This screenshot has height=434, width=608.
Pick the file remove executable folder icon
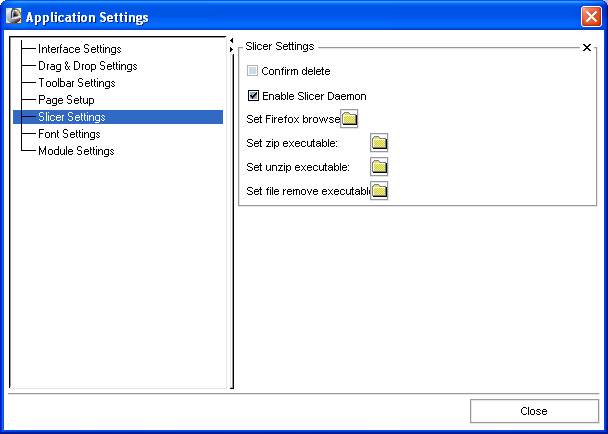pos(379,191)
